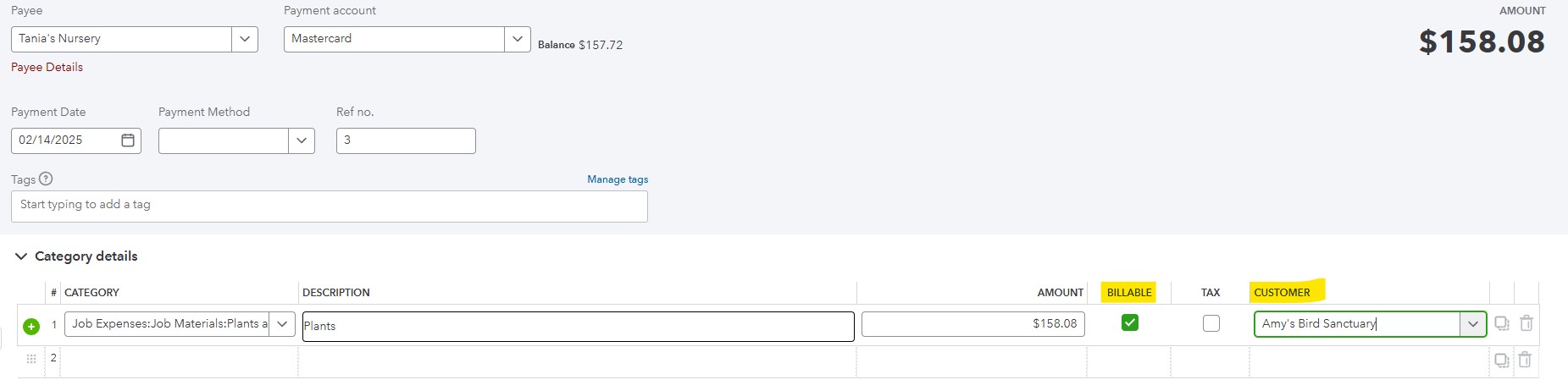Screen dimensions: 1568x380
Task: Delete line 1 with the trash icon
Action: [1526, 323]
